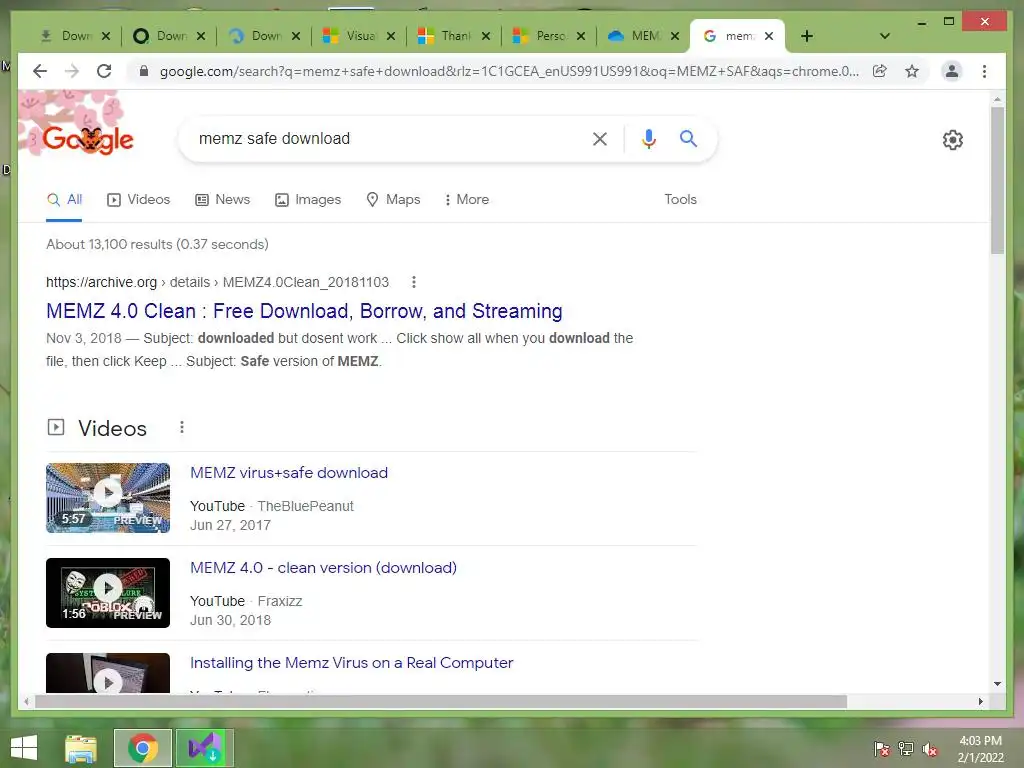Click the muted volume tray icon
This screenshot has width=1024, height=768.
point(929,749)
